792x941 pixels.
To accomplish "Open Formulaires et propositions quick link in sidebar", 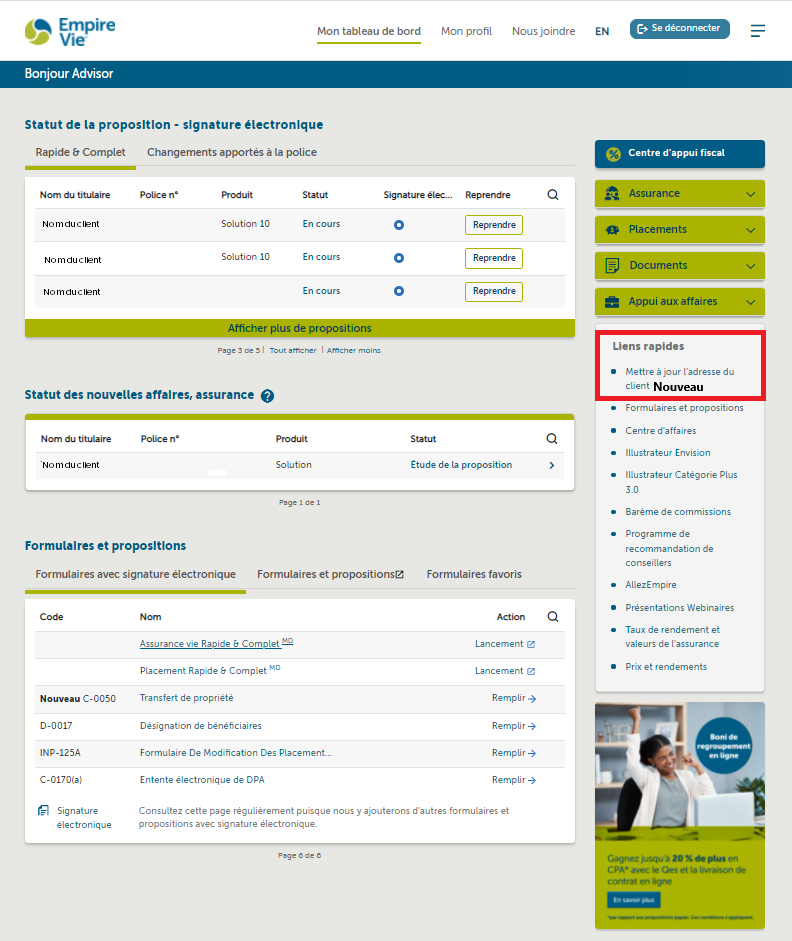I will tap(684, 408).
